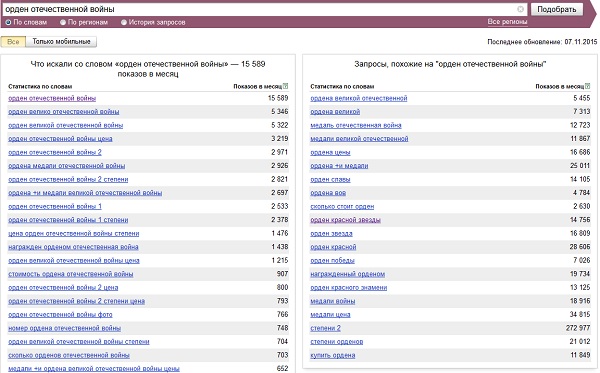
Task: Select the По регионам radio button
Action: coord(63,23)
